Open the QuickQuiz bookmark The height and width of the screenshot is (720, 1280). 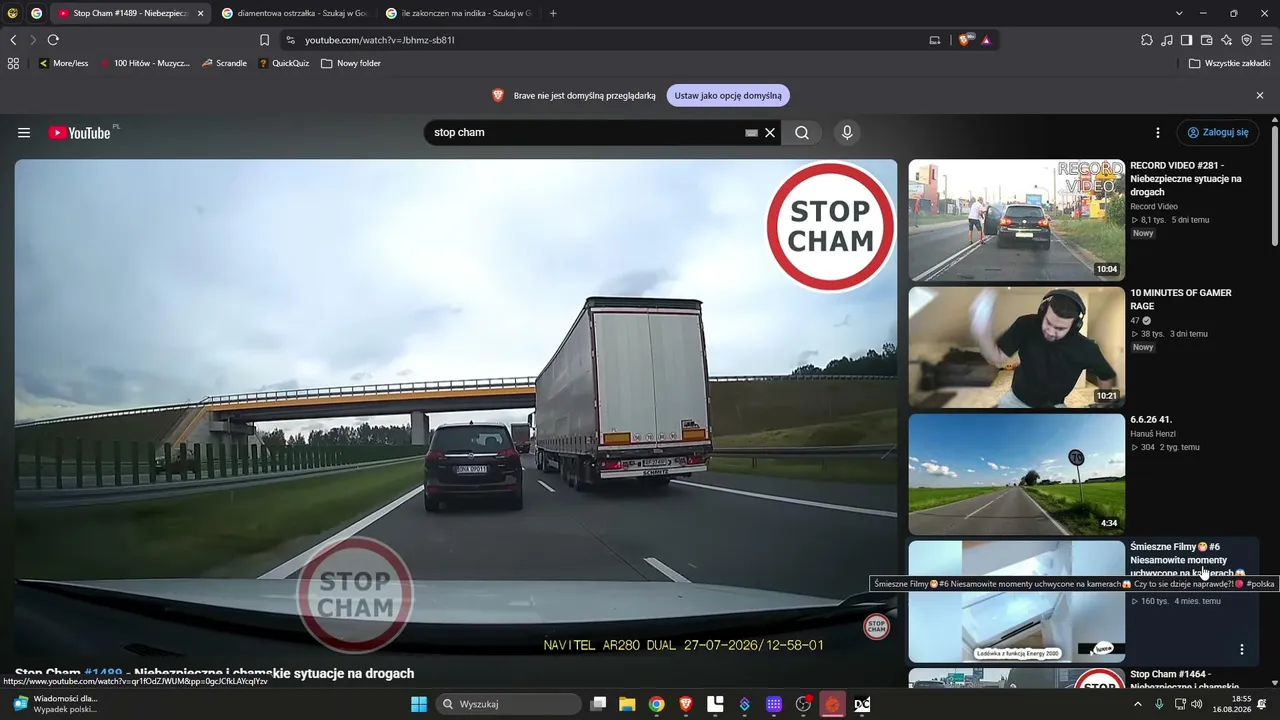click(284, 63)
